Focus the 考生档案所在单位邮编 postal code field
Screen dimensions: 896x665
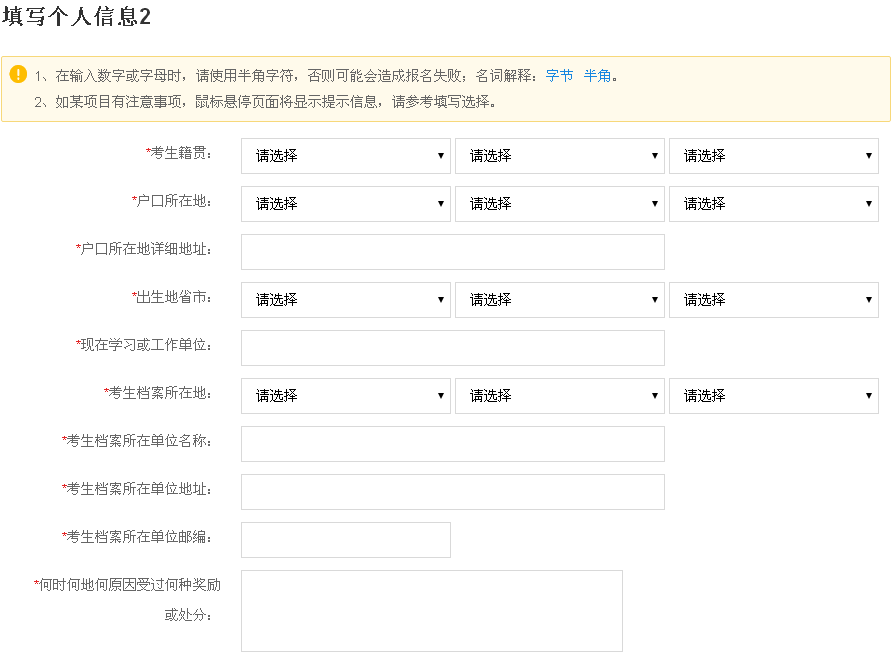(345, 540)
